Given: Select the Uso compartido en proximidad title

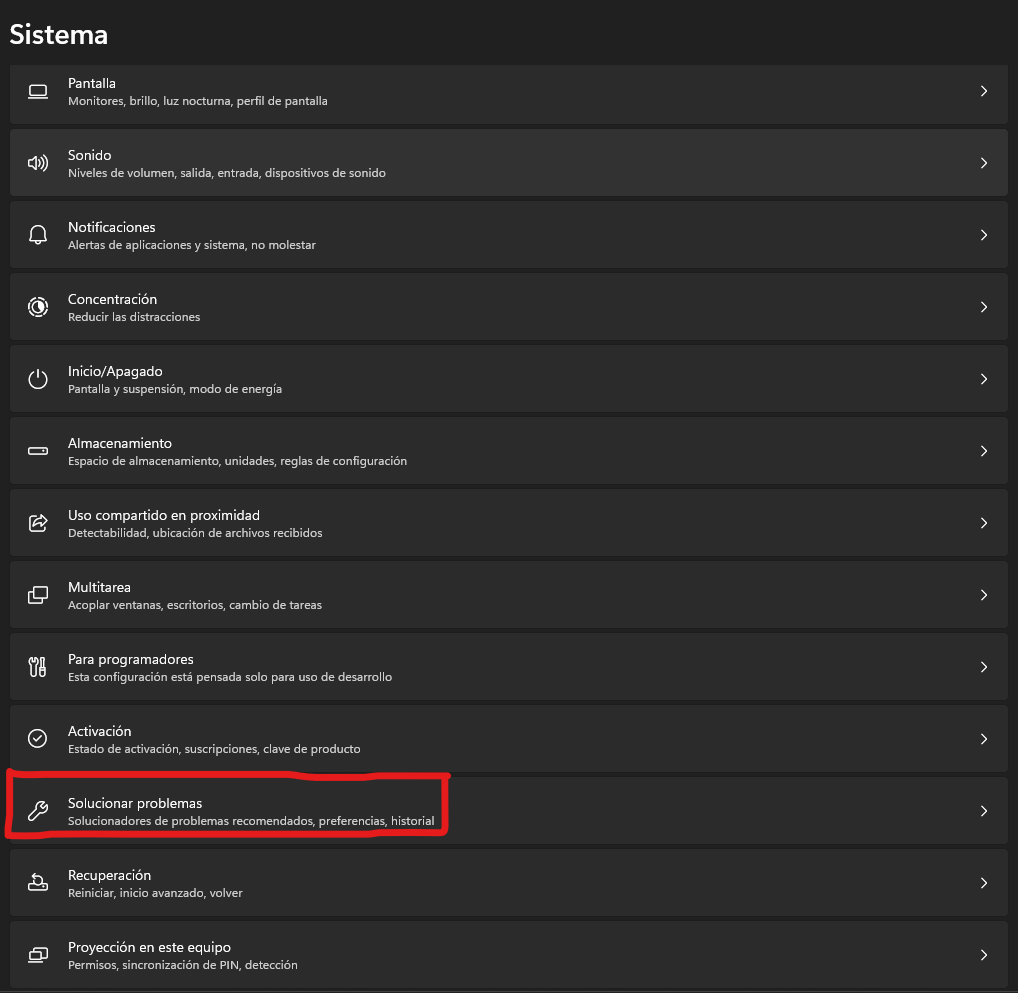Looking at the screenshot, I should pyautogui.click(x=164, y=515).
